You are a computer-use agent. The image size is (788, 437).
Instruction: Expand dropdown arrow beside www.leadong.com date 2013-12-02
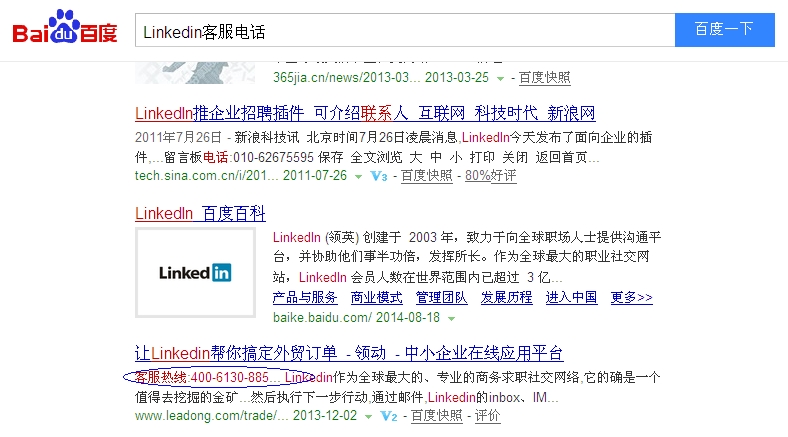click(x=368, y=416)
